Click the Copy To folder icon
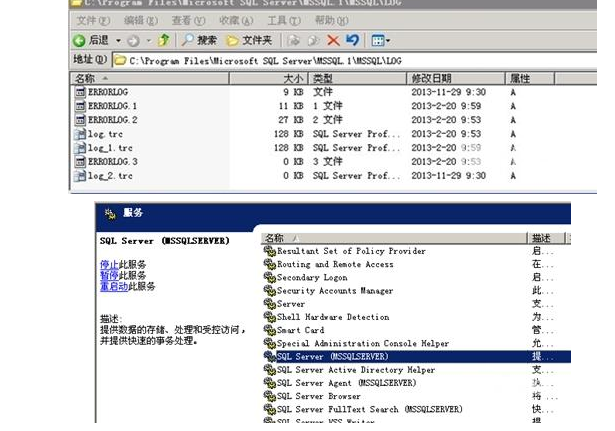 [313, 40]
